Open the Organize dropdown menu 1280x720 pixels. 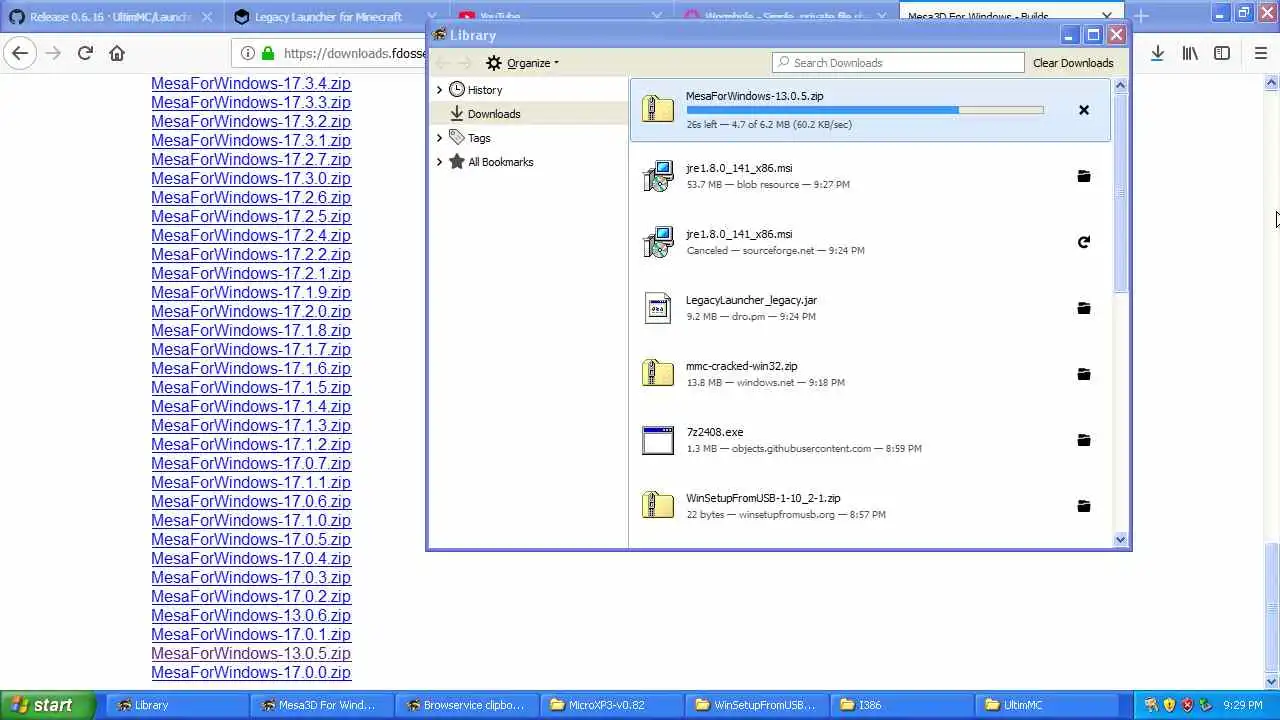(522, 63)
